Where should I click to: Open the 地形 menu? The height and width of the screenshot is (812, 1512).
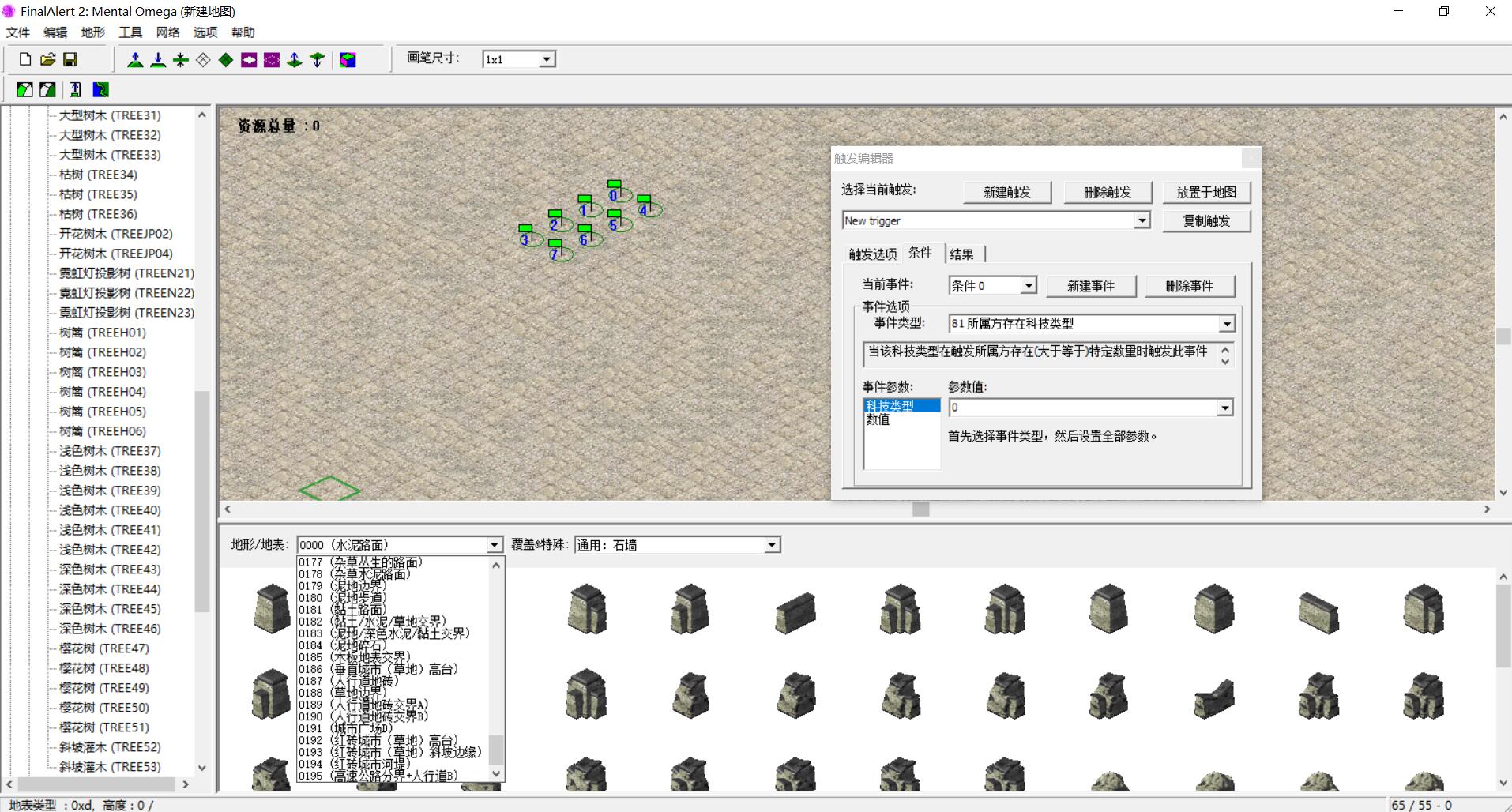tap(92, 32)
